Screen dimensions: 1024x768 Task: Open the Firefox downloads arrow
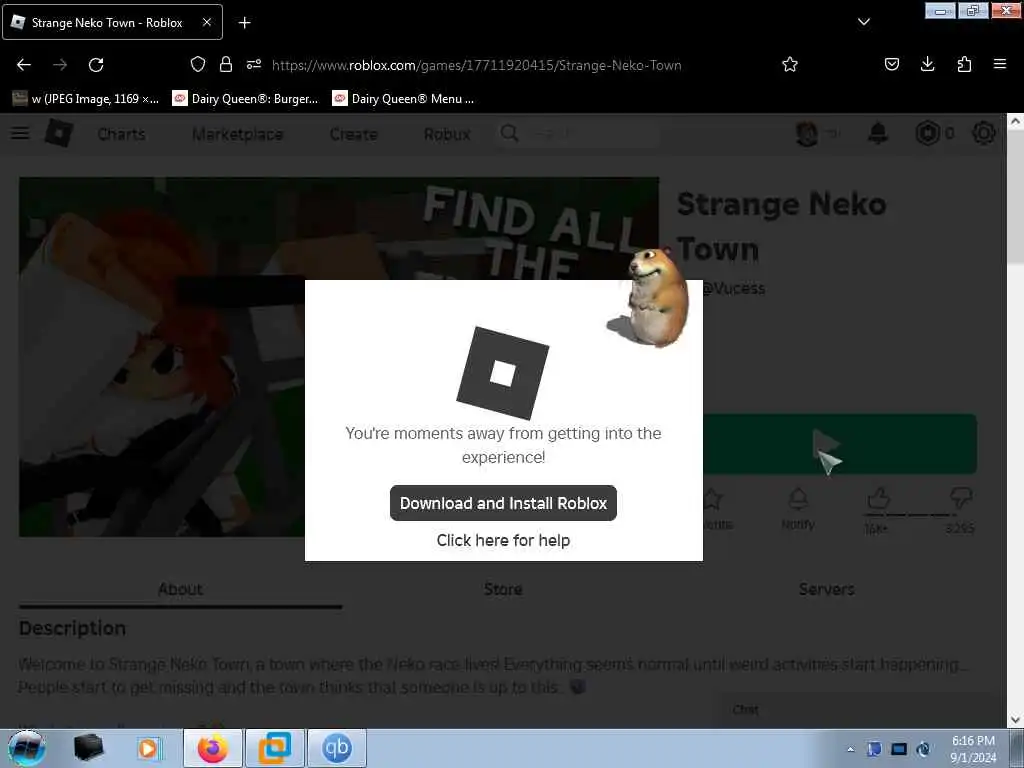click(x=927, y=64)
